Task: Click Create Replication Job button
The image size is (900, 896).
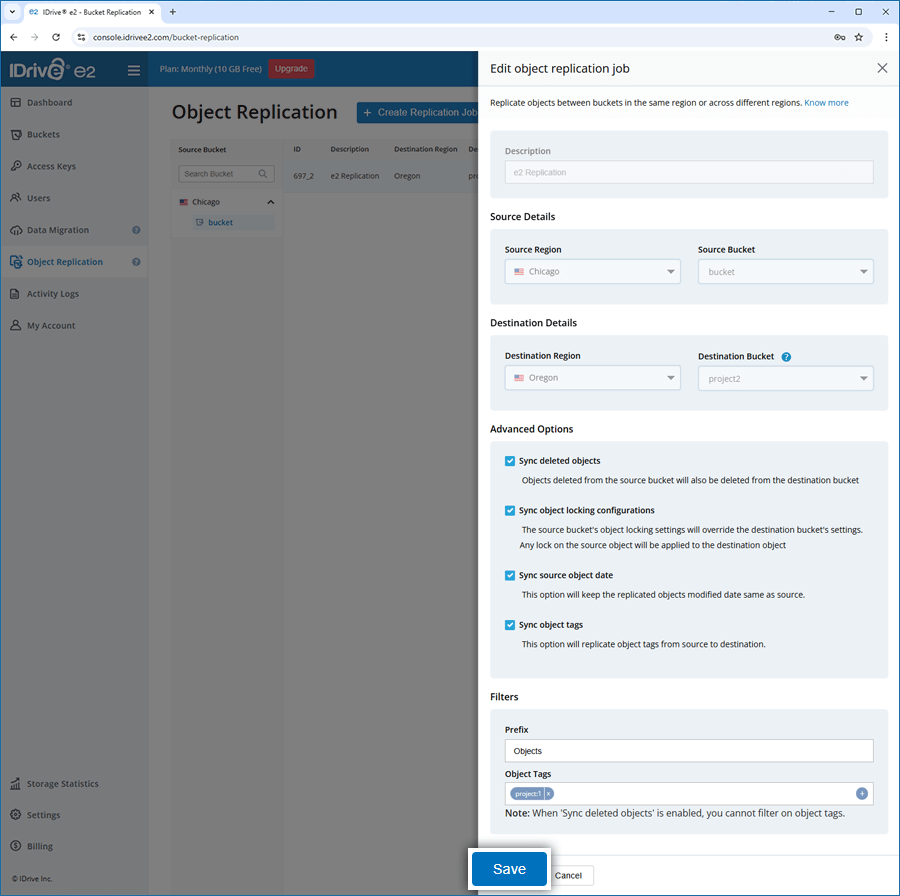Action: click(x=417, y=113)
